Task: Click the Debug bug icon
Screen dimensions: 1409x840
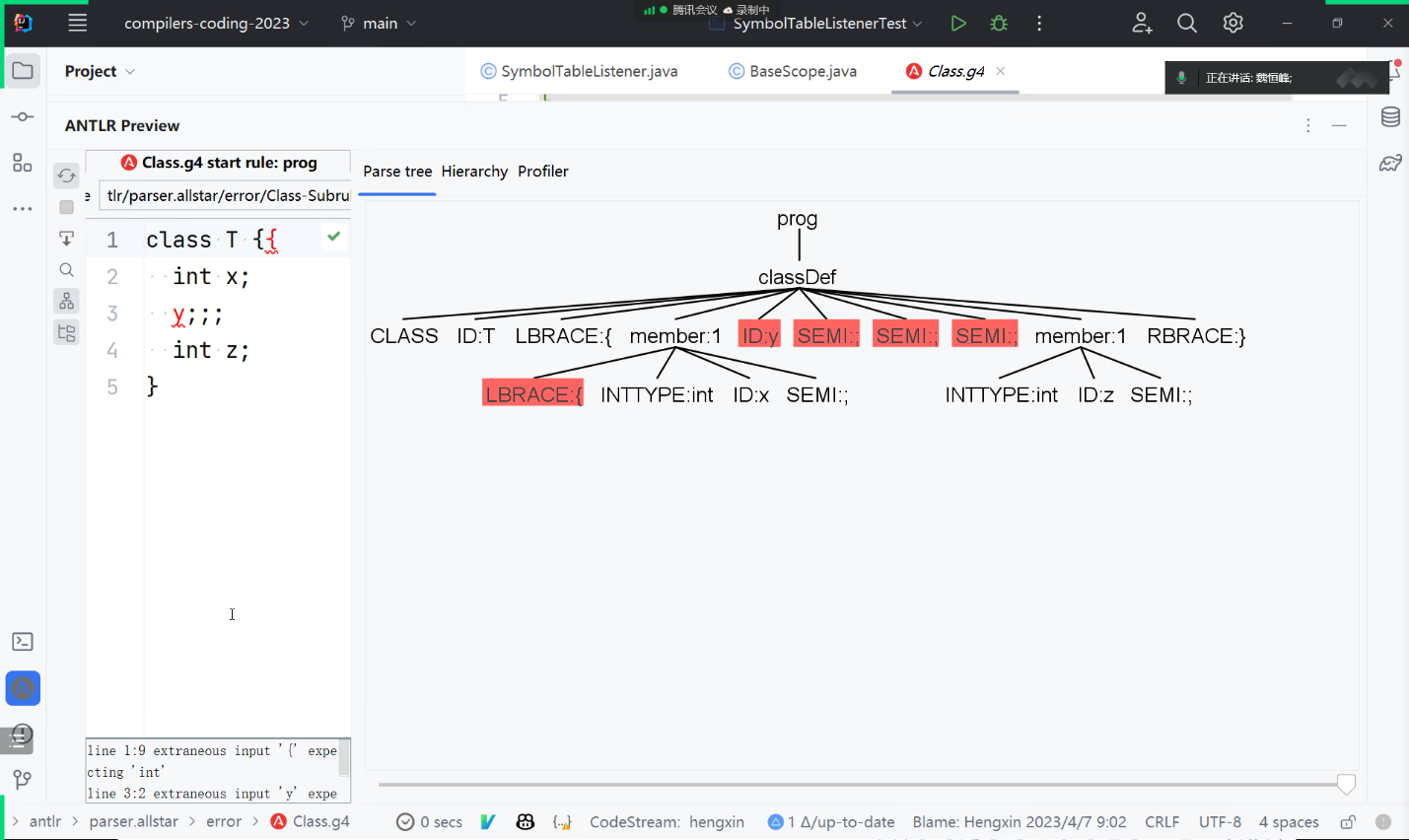Action: [999, 23]
